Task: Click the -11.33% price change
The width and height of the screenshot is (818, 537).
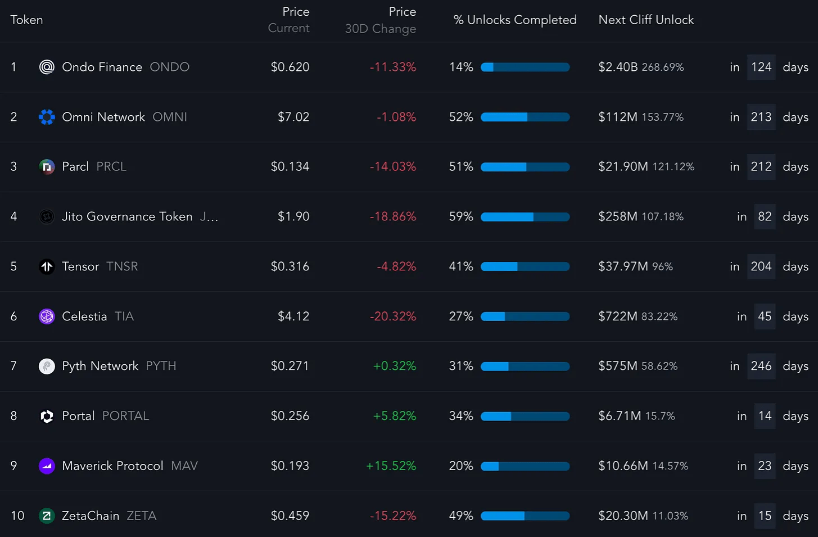Action: pos(393,67)
